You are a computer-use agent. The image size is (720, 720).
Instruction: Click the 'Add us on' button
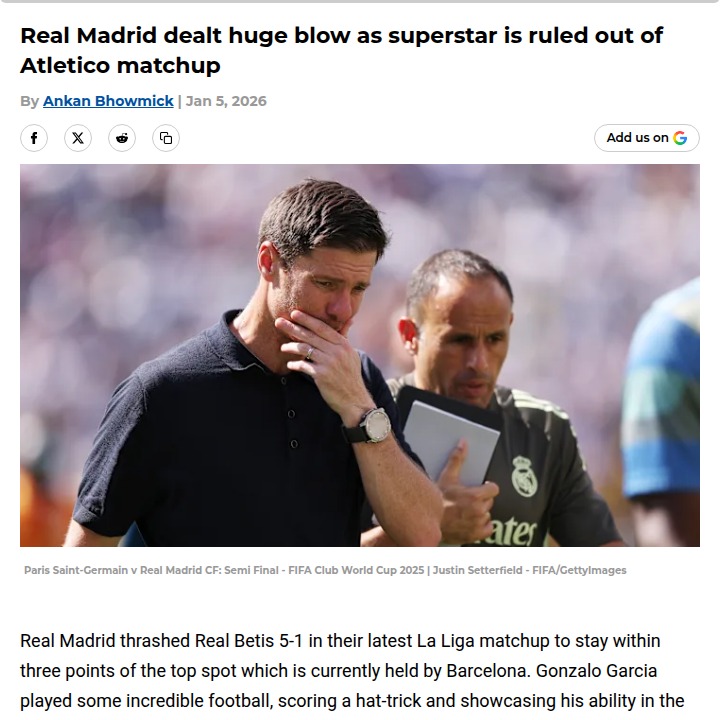click(647, 138)
